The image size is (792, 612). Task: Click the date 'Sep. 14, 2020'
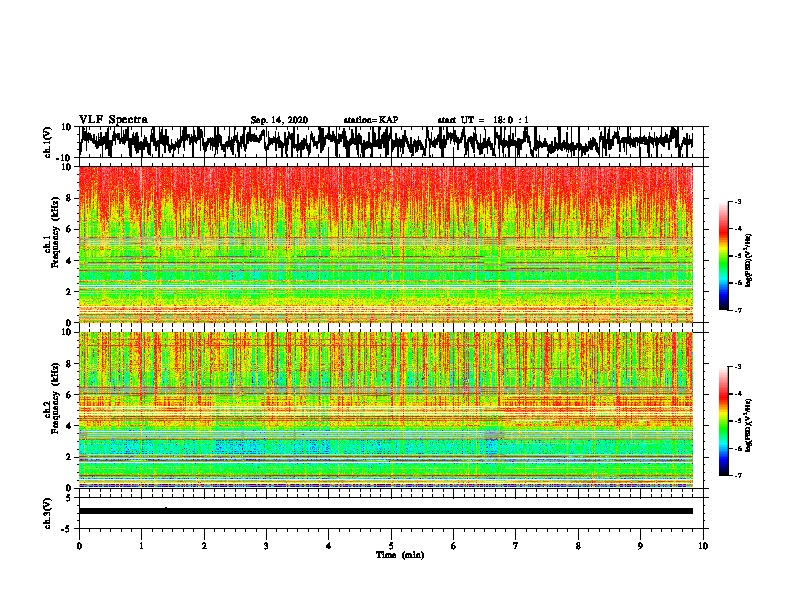[x=279, y=120]
